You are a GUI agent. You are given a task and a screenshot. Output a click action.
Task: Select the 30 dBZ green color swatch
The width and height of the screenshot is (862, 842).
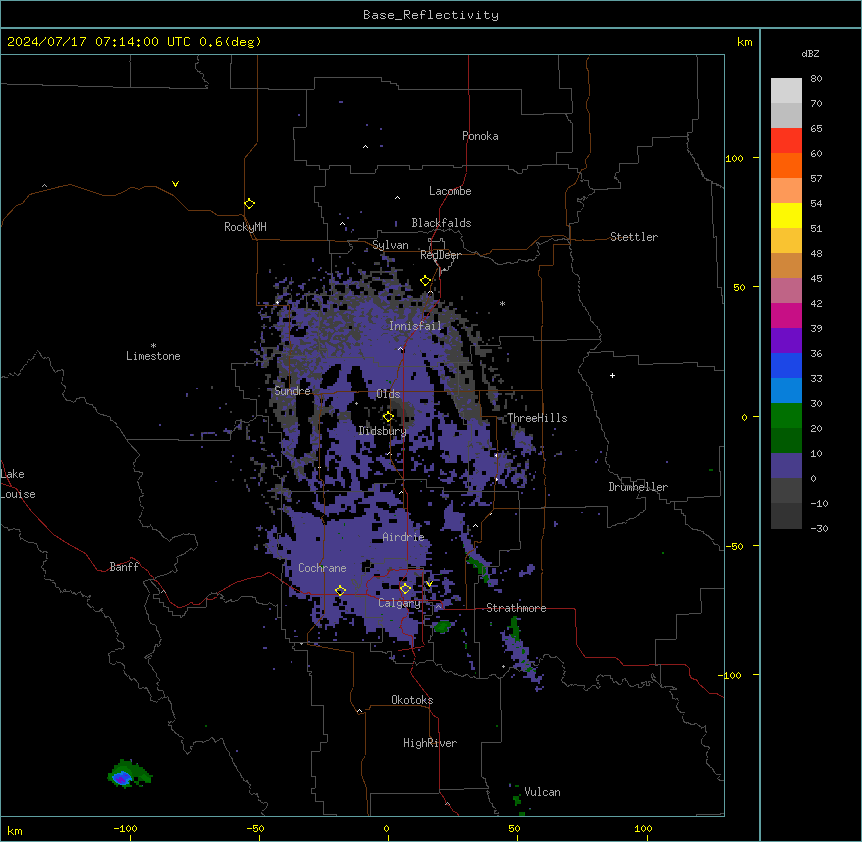pyautogui.click(x=786, y=416)
